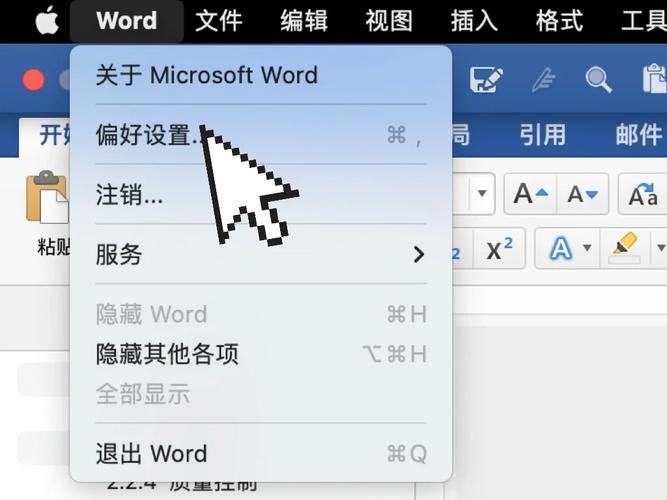Apply superscript with x² icon
The width and height of the screenshot is (667, 500).
click(x=499, y=249)
